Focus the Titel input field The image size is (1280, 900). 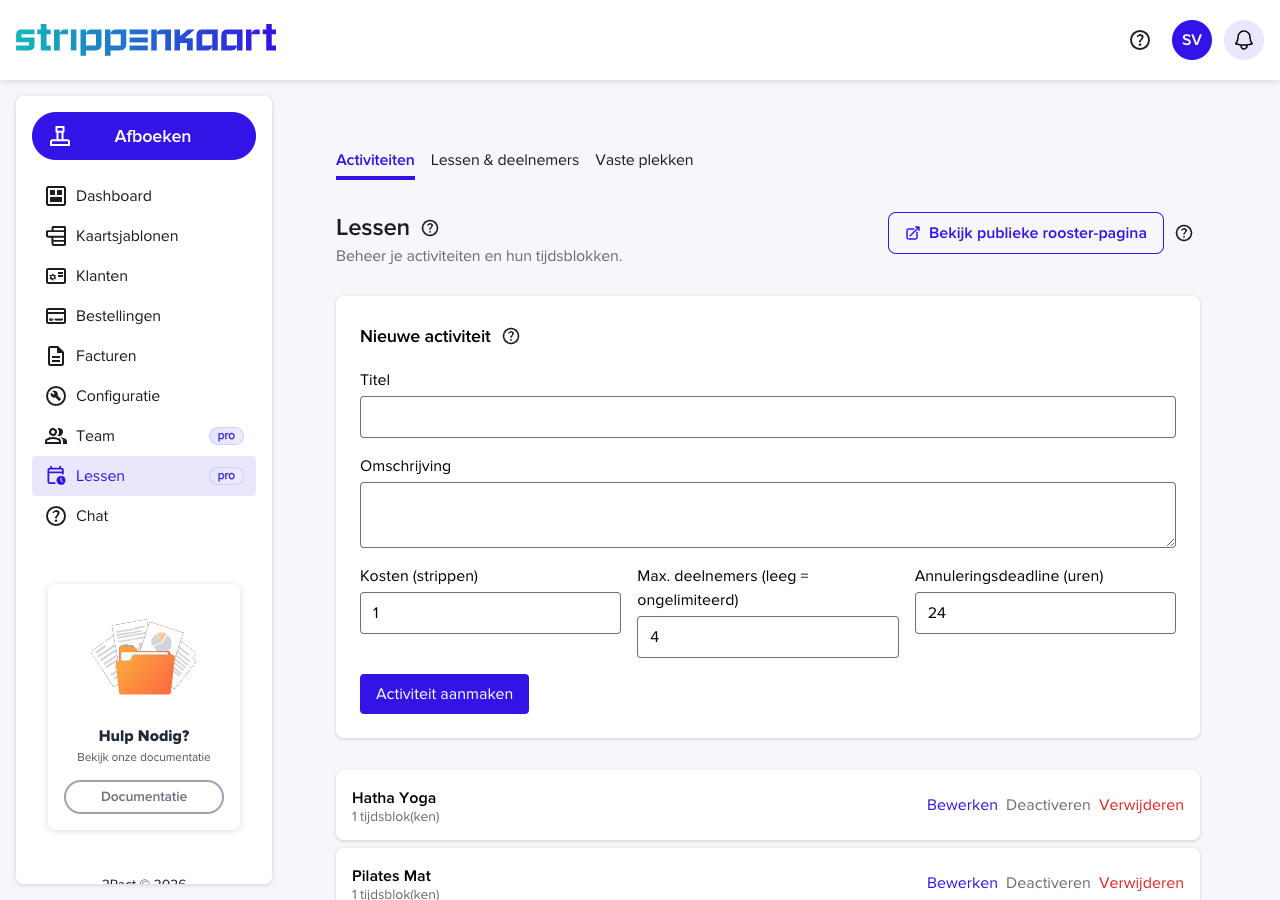768,417
